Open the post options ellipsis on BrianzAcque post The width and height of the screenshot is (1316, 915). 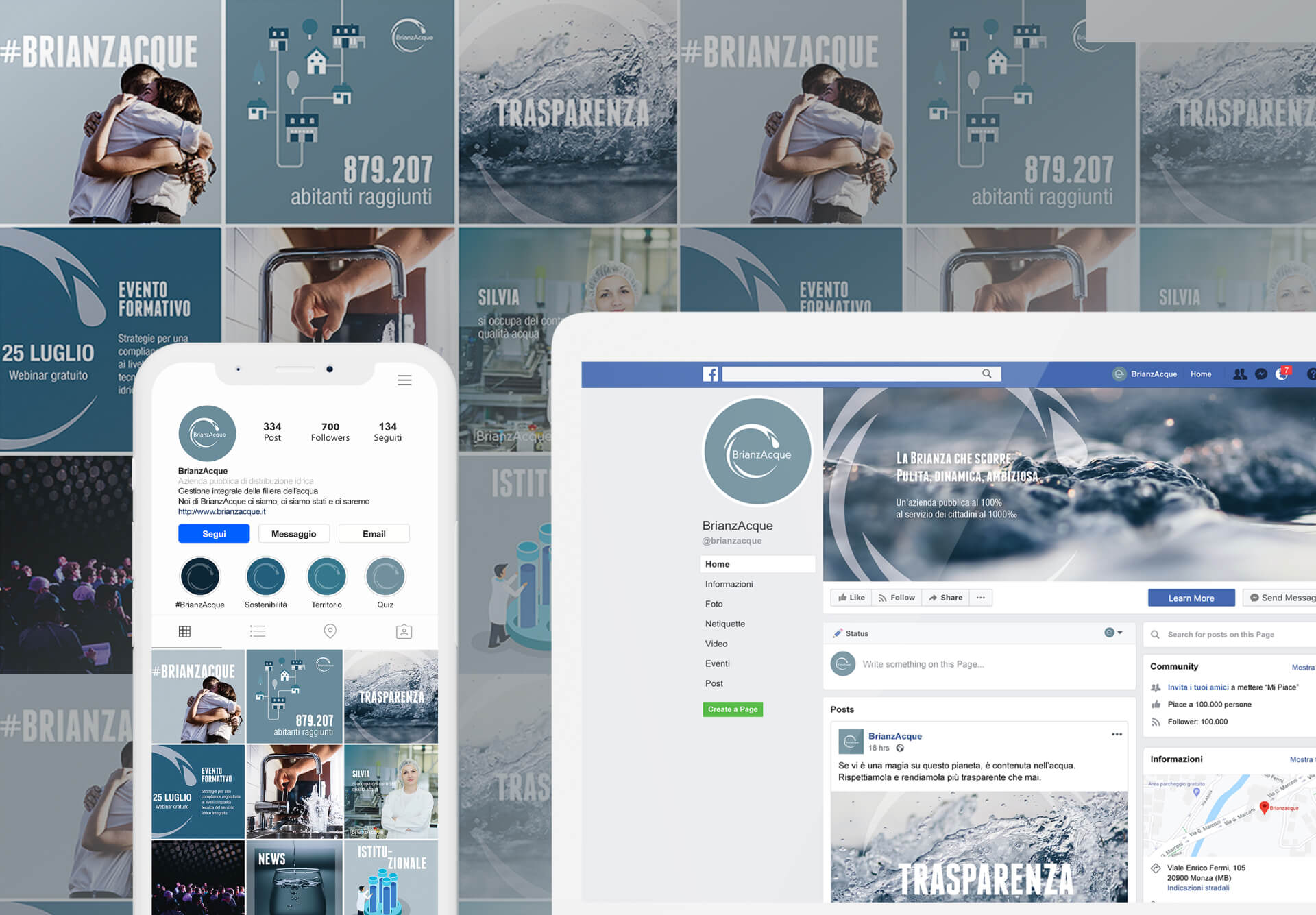point(1117,734)
